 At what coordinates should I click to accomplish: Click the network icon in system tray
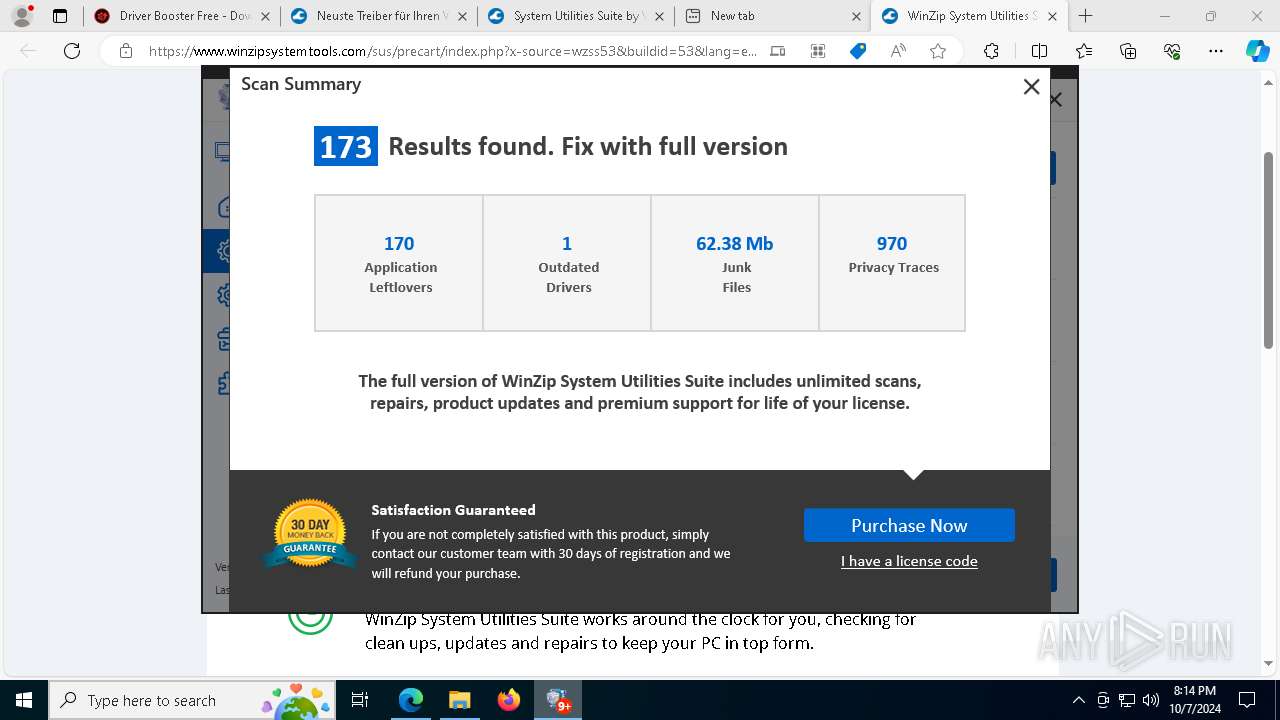(x=1127, y=700)
